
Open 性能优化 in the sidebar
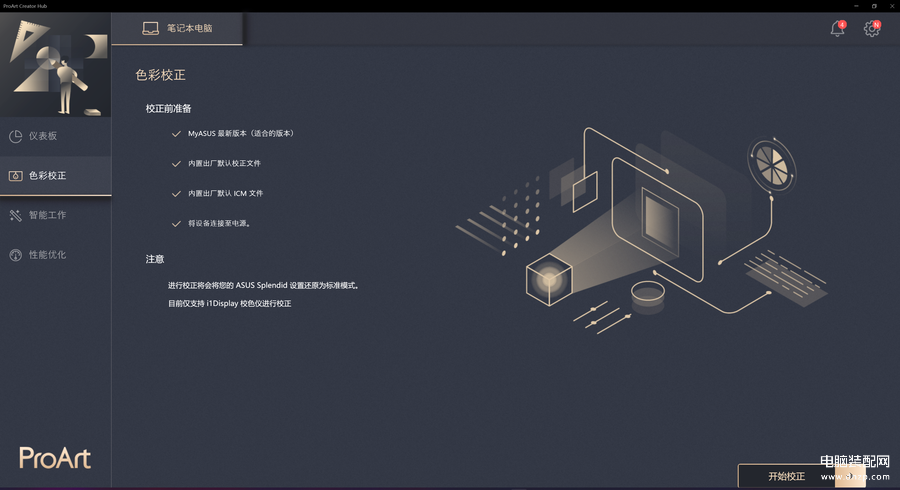click(x=56, y=255)
